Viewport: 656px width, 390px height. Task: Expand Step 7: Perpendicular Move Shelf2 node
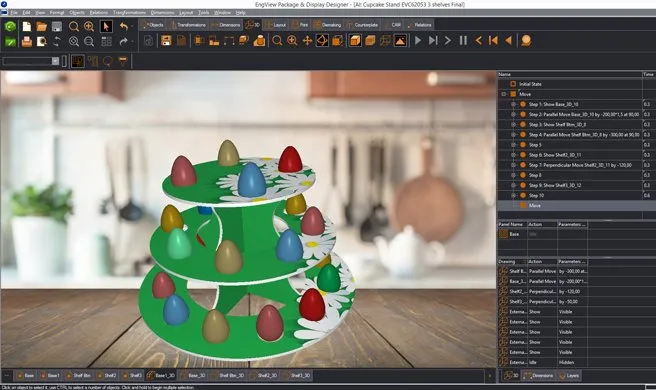[x=513, y=165]
